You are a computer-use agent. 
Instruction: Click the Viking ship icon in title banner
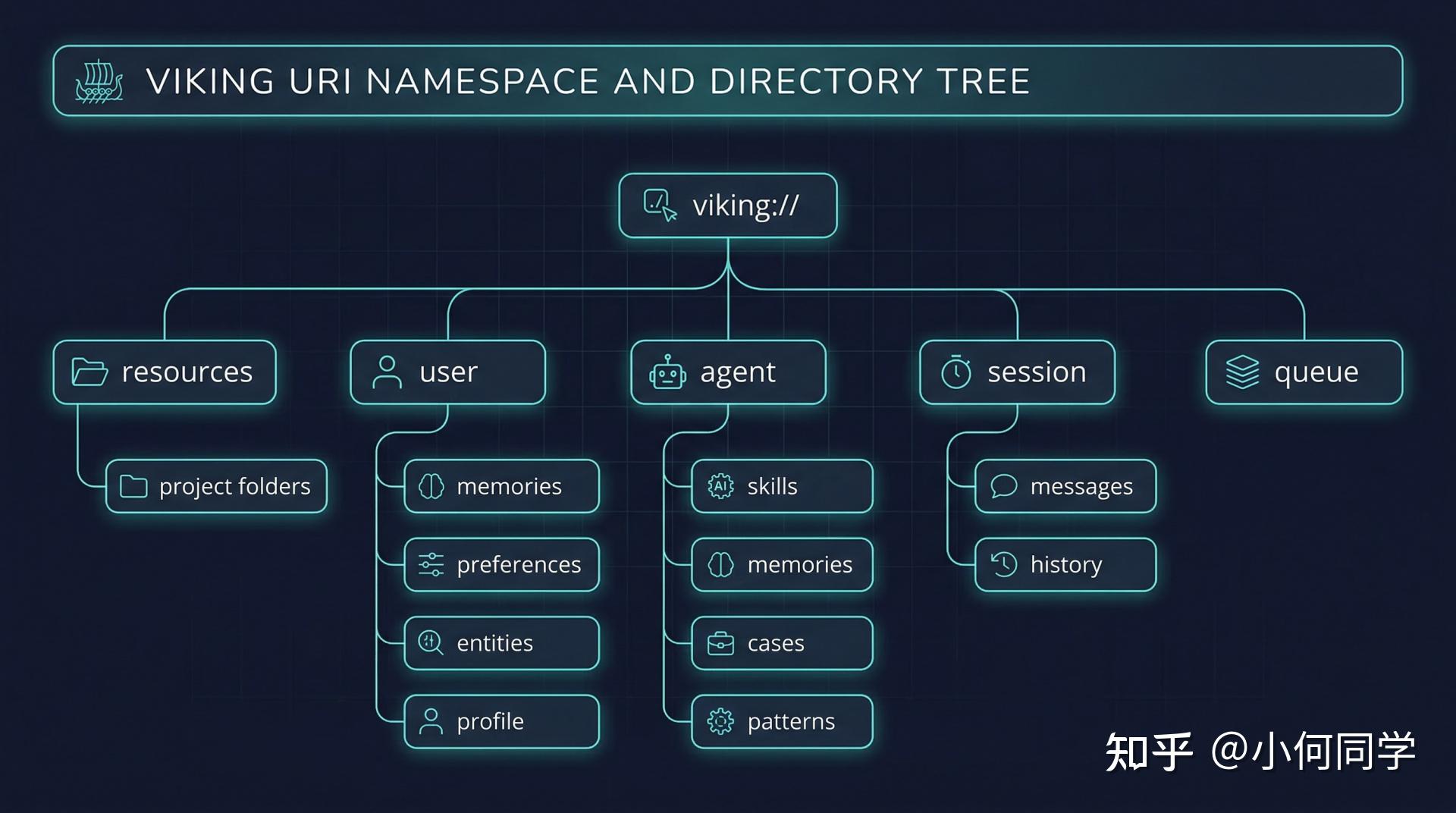coord(99,81)
